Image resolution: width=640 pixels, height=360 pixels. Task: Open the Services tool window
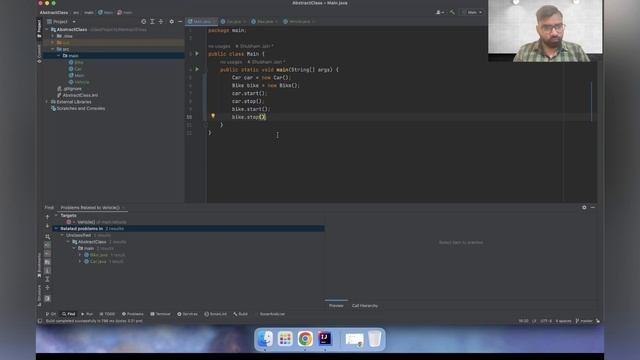[x=187, y=314]
